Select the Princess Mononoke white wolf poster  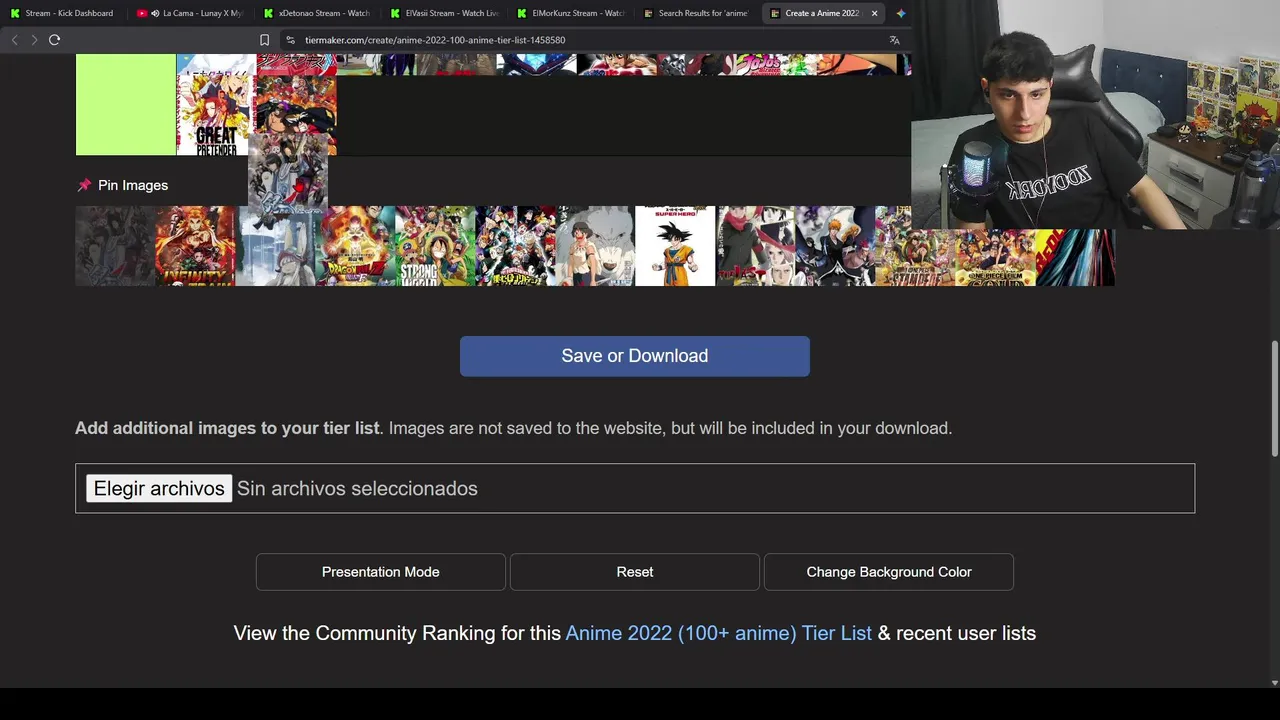pyautogui.click(x=595, y=246)
